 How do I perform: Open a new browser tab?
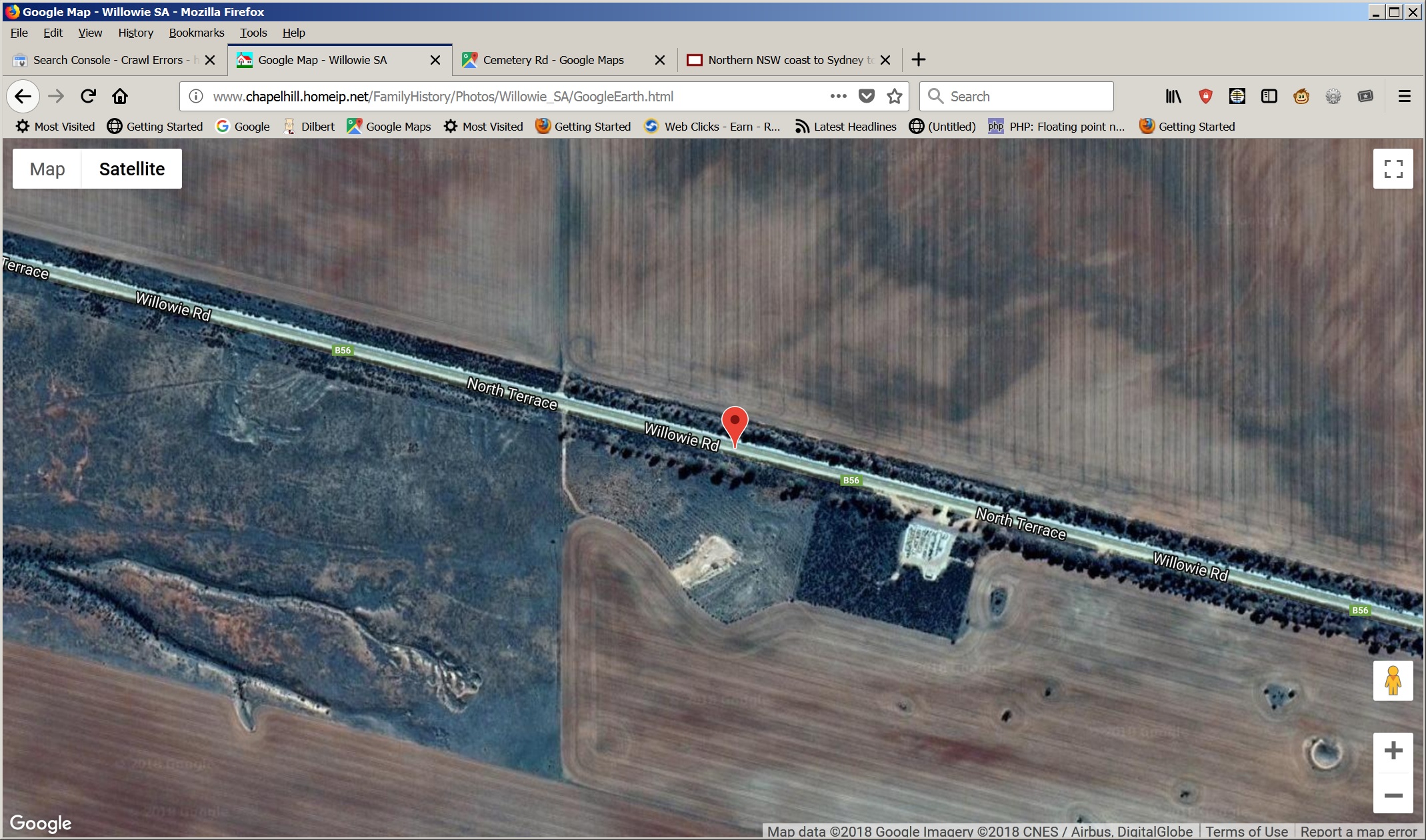pyautogui.click(x=918, y=59)
